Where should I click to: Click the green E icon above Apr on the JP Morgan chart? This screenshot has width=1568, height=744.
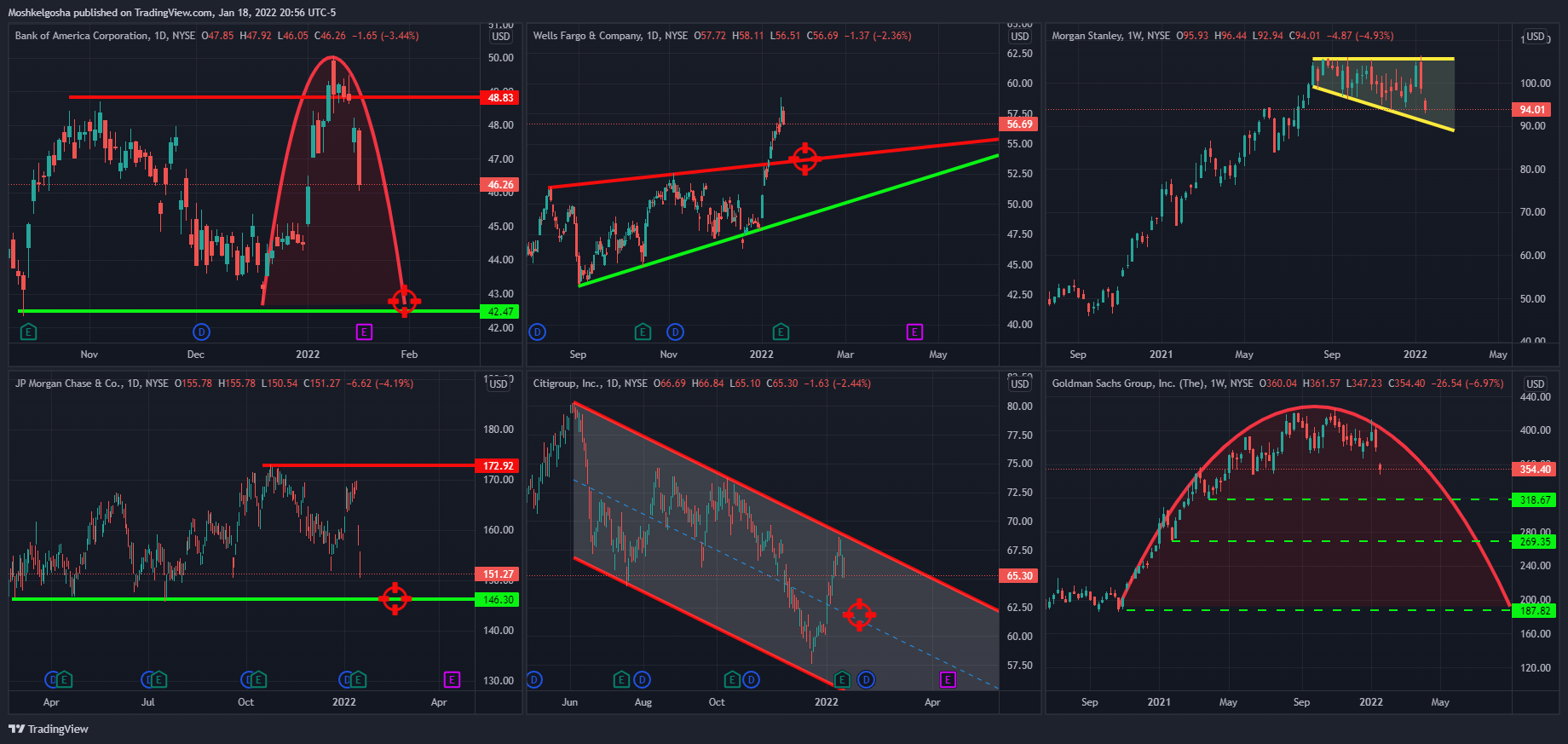pyautogui.click(x=64, y=680)
